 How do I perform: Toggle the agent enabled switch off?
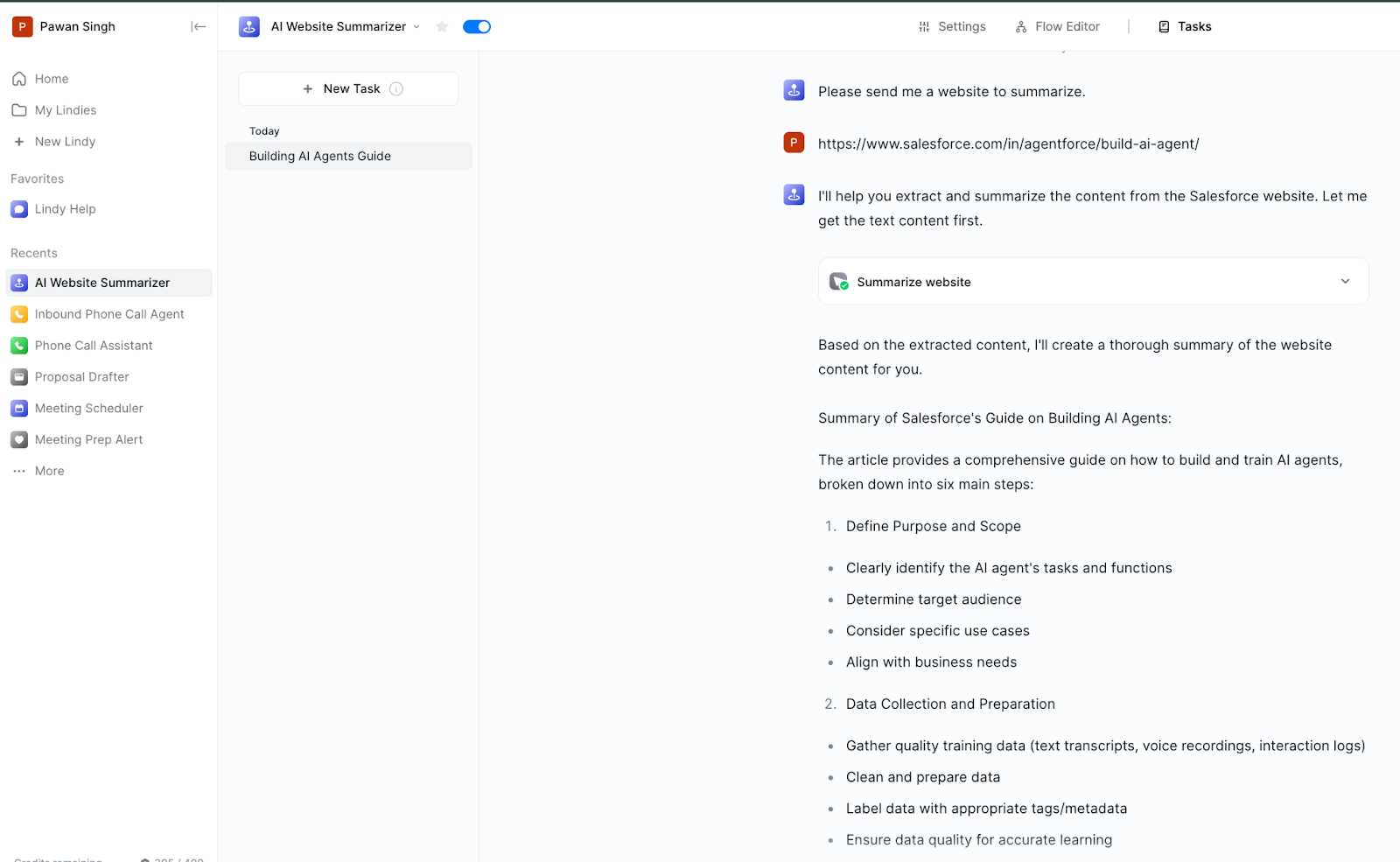tap(477, 26)
